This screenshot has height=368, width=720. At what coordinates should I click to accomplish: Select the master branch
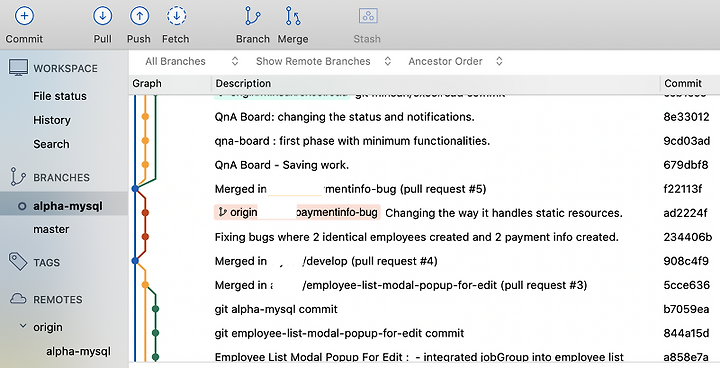51,229
